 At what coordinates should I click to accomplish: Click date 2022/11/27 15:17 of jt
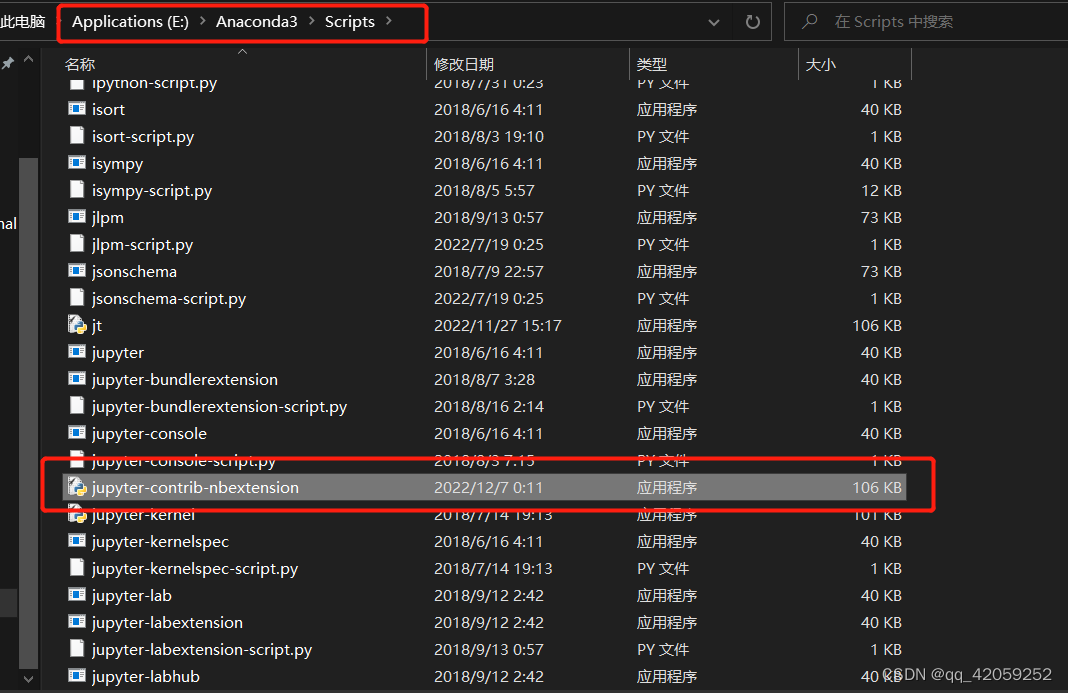[x=498, y=326]
